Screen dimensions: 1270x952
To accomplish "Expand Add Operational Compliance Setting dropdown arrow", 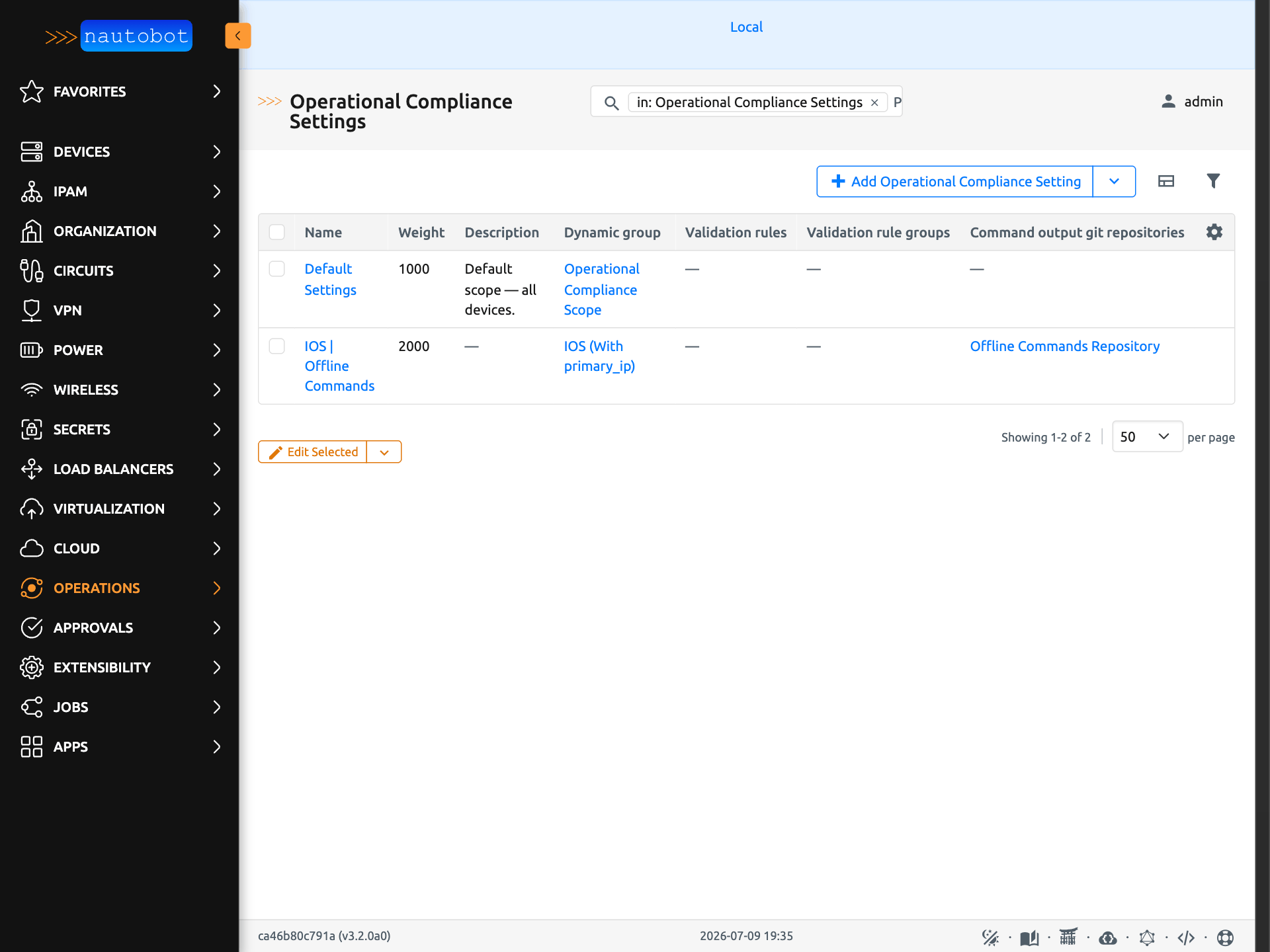I will pos(1114,181).
